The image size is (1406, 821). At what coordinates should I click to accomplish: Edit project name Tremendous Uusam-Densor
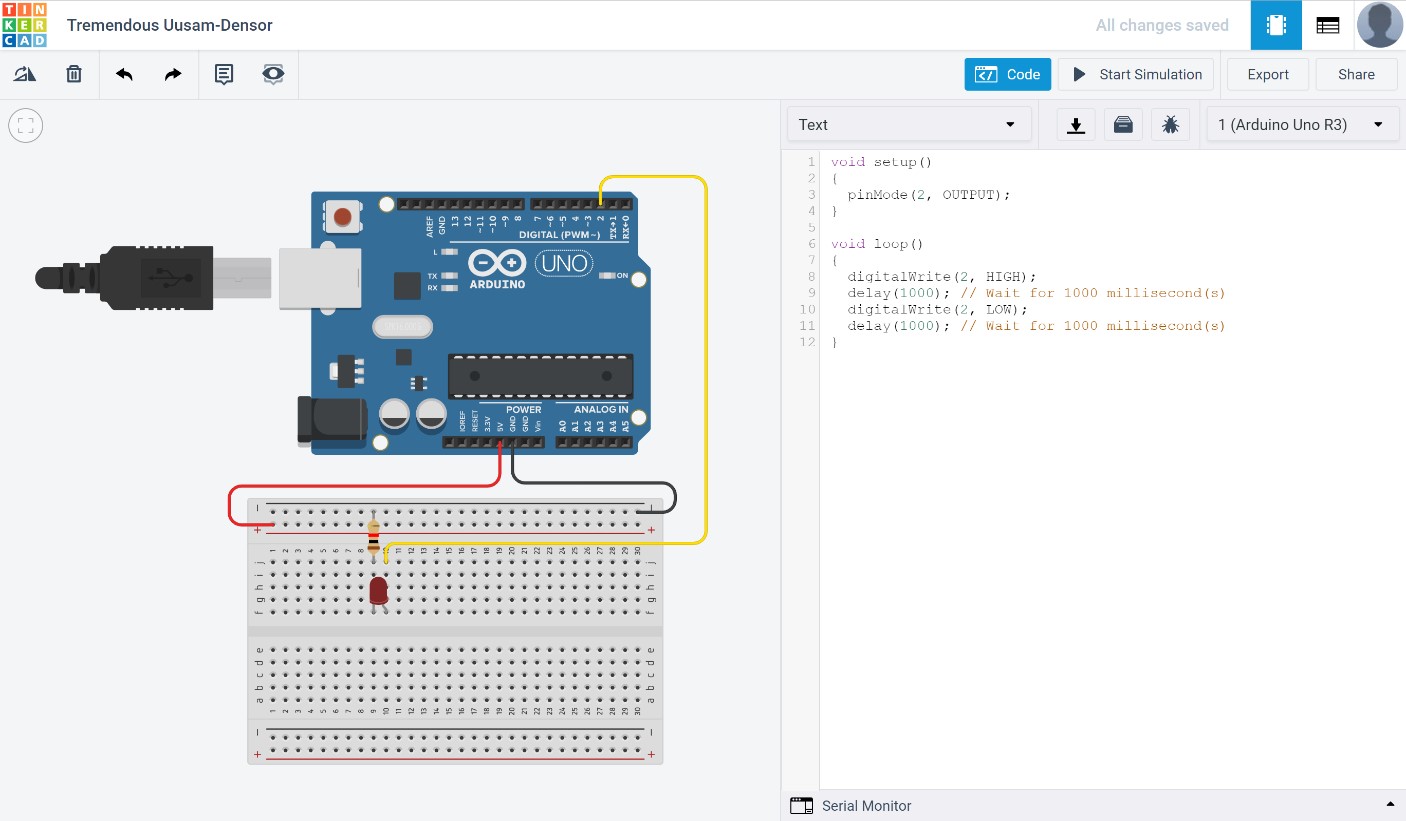[170, 25]
